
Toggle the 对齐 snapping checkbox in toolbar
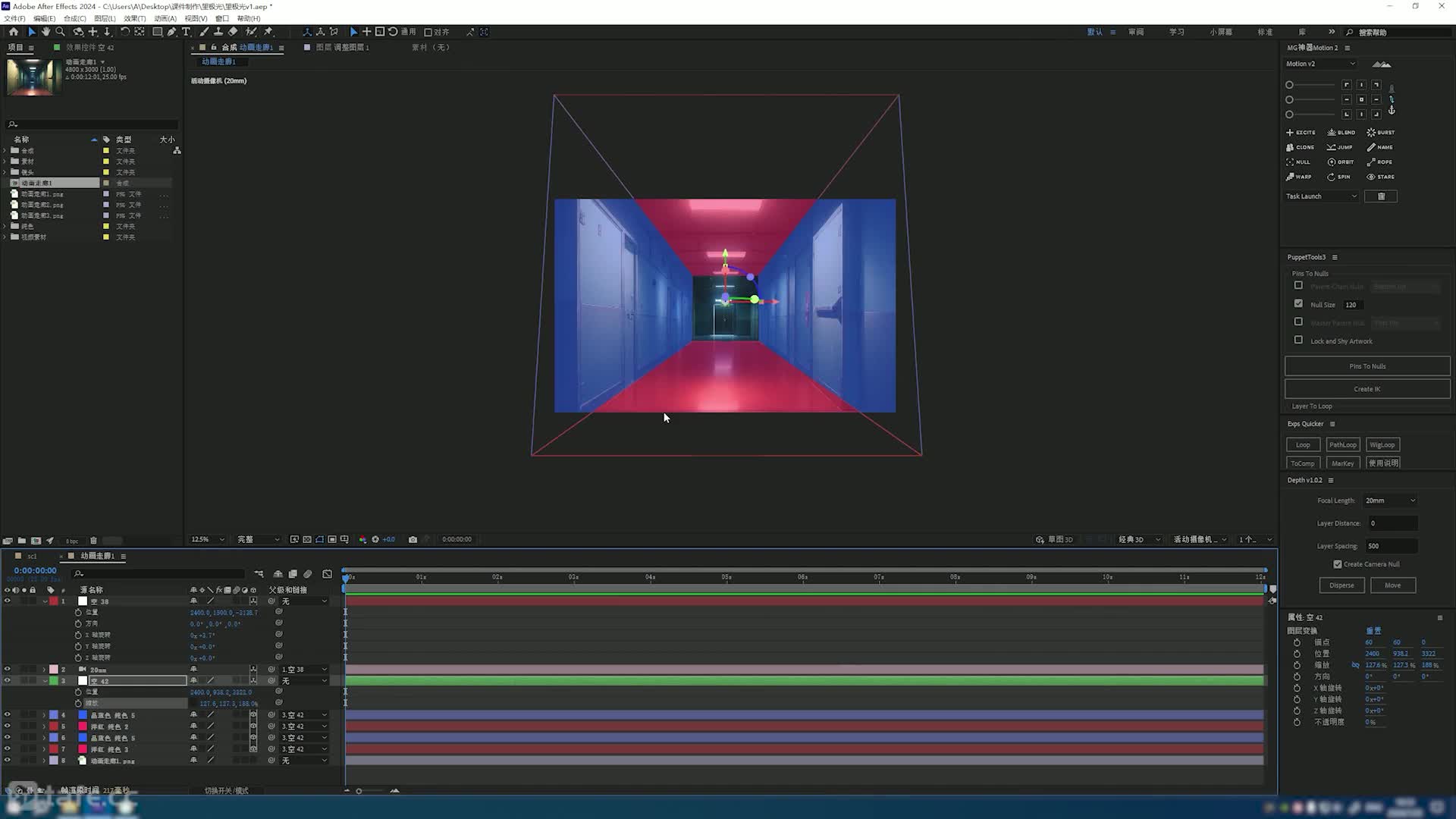point(428,32)
